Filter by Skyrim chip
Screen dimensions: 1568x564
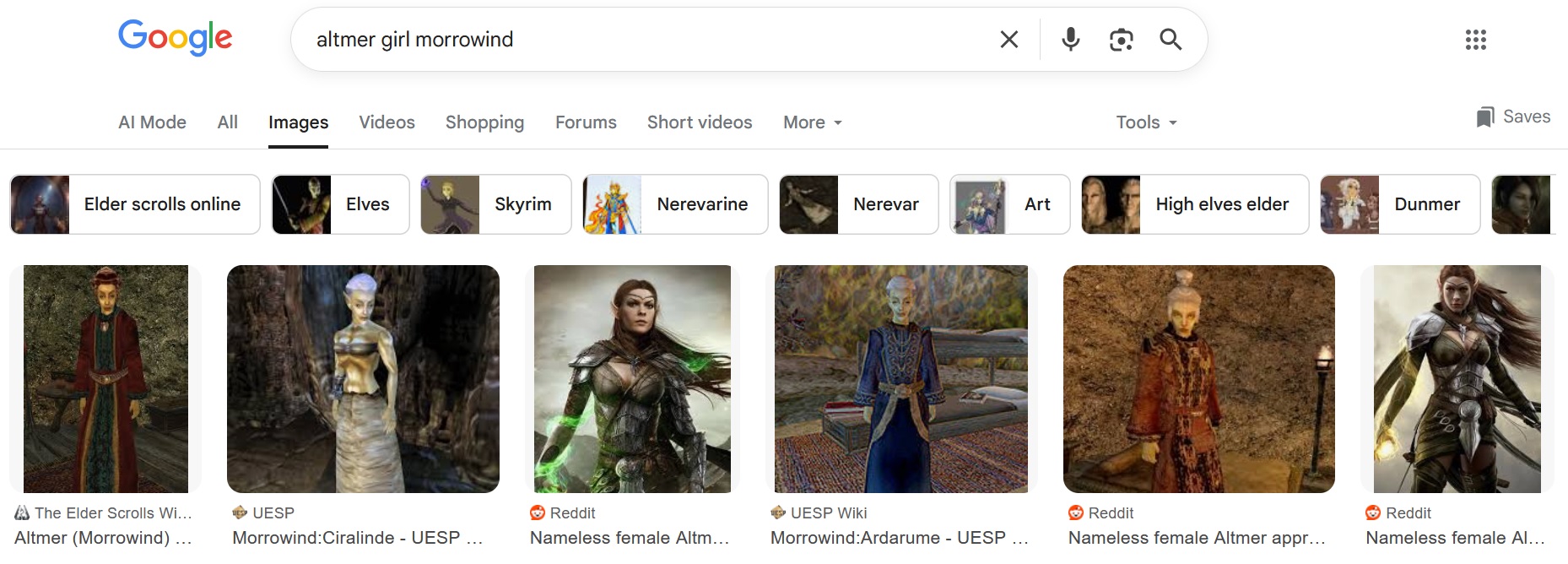(495, 204)
